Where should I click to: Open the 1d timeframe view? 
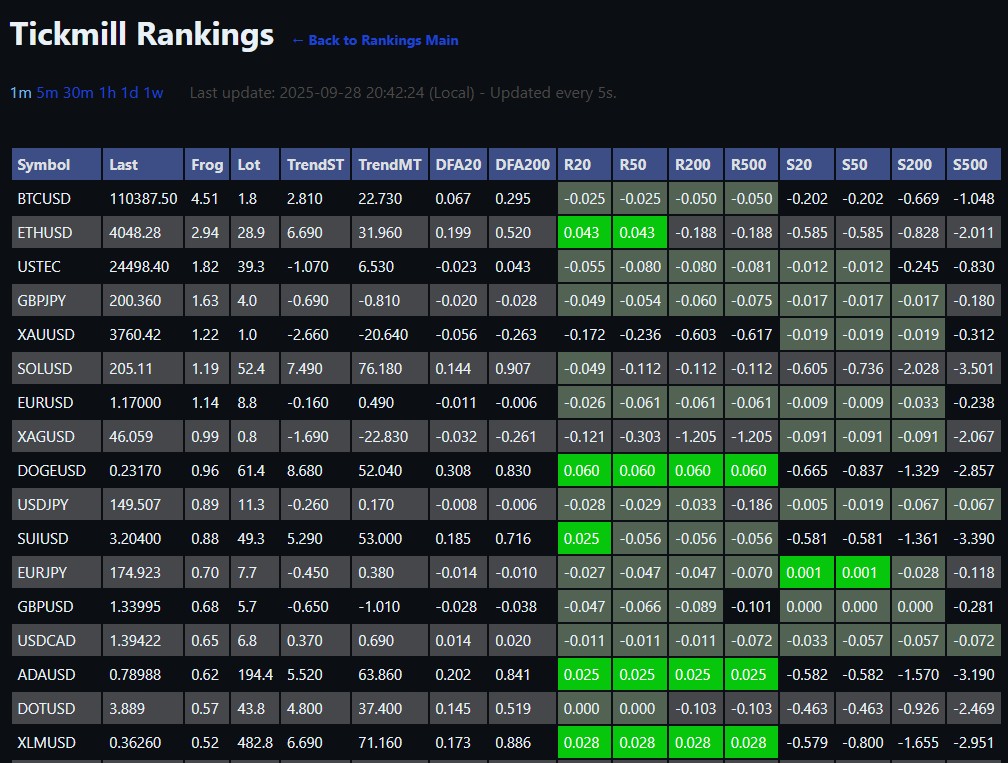(x=130, y=93)
